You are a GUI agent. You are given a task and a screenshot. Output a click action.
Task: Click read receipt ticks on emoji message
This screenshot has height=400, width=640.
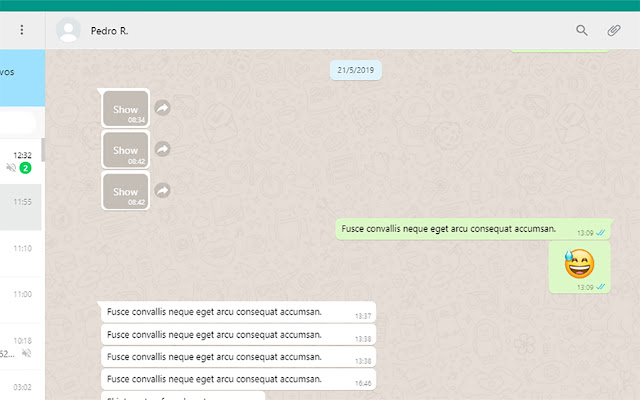point(600,287)
